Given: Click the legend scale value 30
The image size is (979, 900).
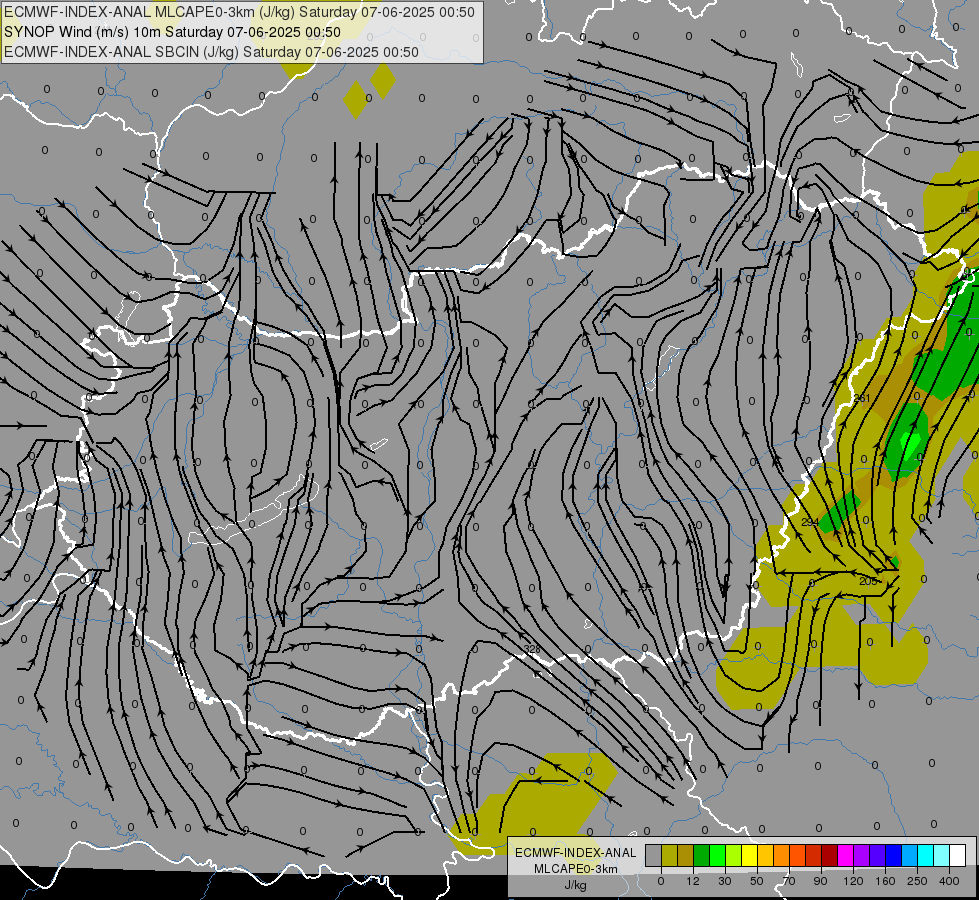Looking at the screenshot, I should (x=725, y=881).
